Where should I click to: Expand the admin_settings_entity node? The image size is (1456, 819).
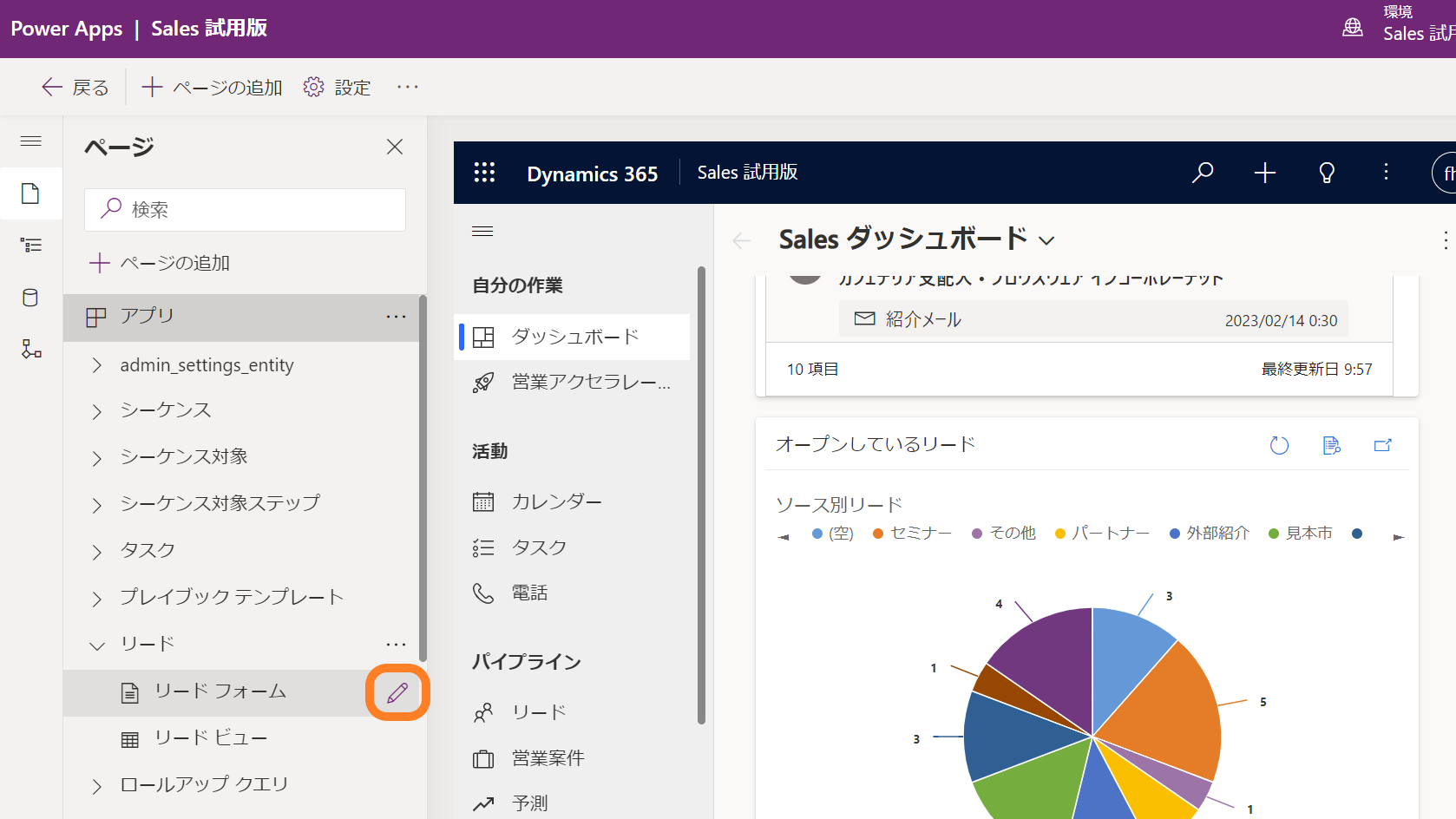(97, 365)
